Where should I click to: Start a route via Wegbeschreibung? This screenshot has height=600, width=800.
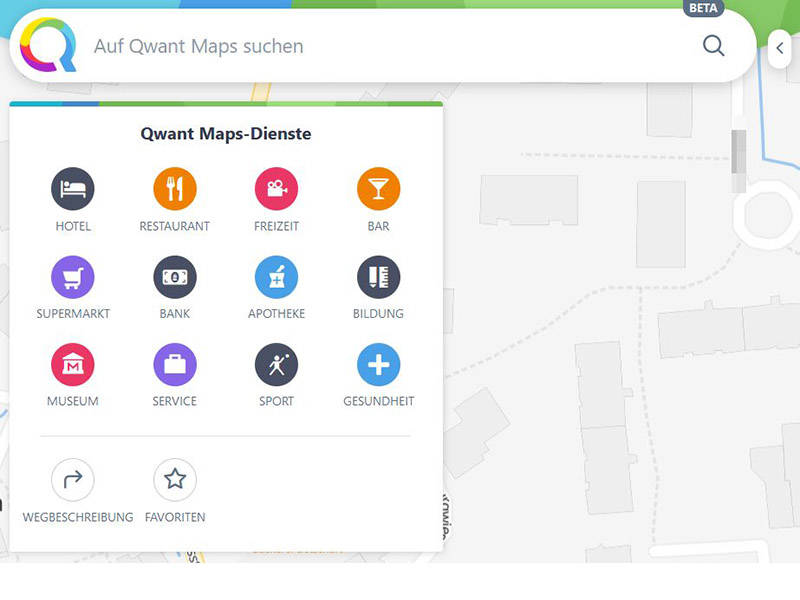click(72, 479)
